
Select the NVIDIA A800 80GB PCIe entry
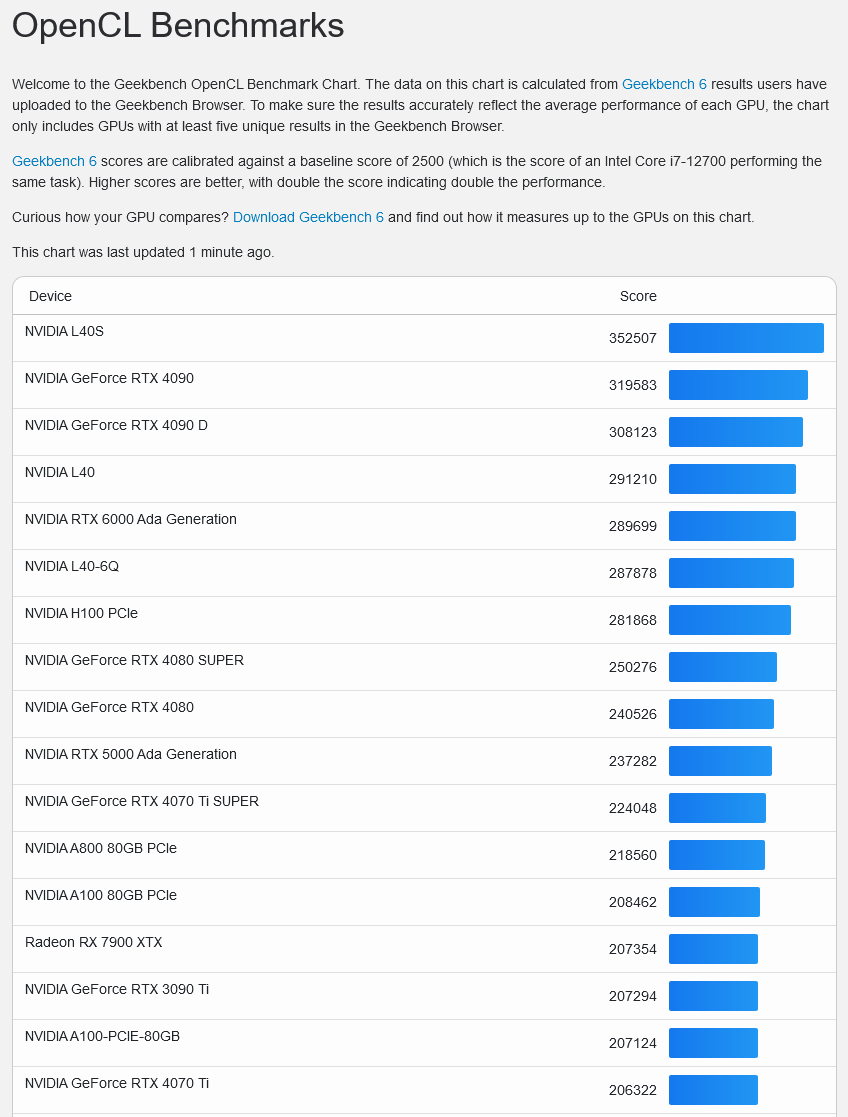pyautogui.click(x=99, y=848)
